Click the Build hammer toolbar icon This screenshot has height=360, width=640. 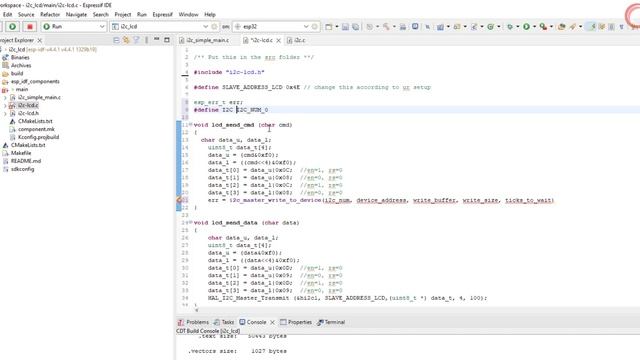(x=386, y=27)
